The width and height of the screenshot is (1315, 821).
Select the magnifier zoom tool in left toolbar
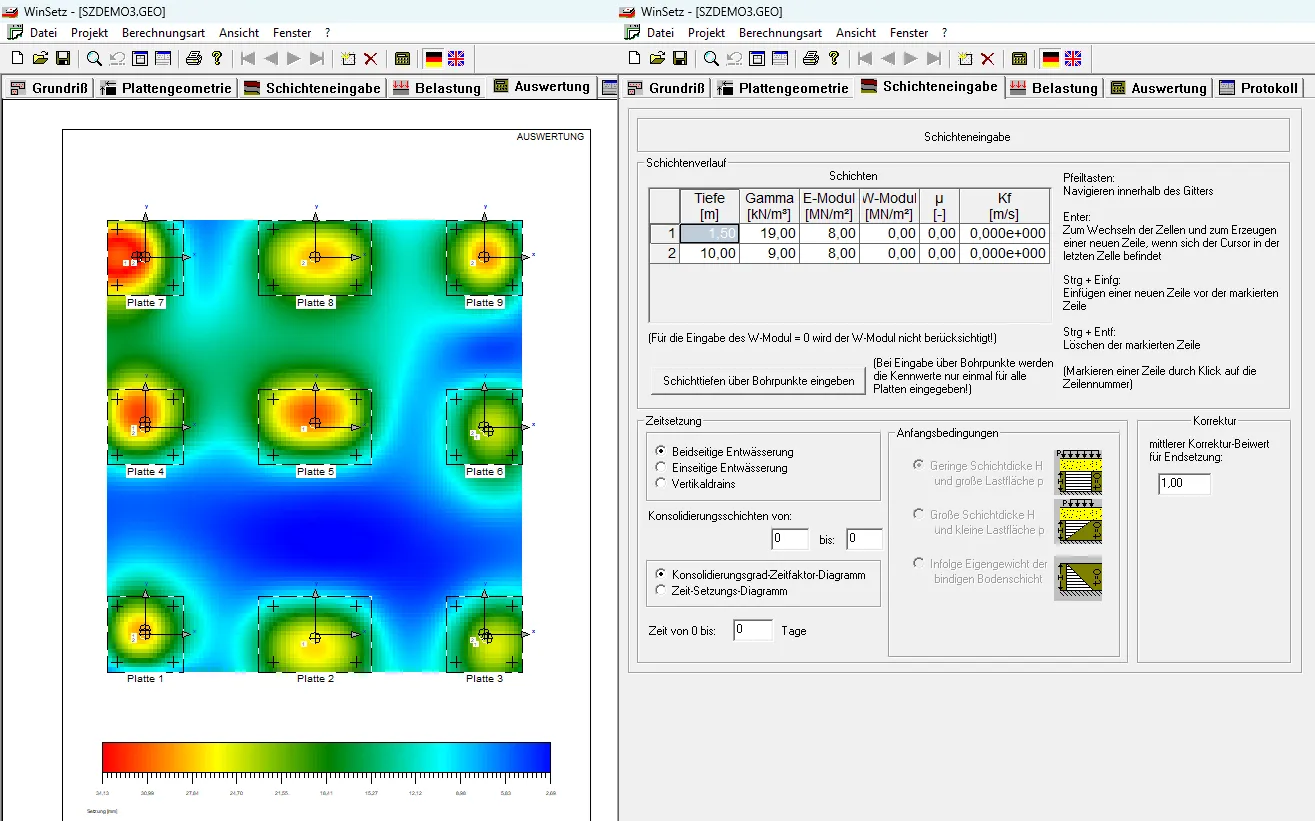tap(94, 58)
